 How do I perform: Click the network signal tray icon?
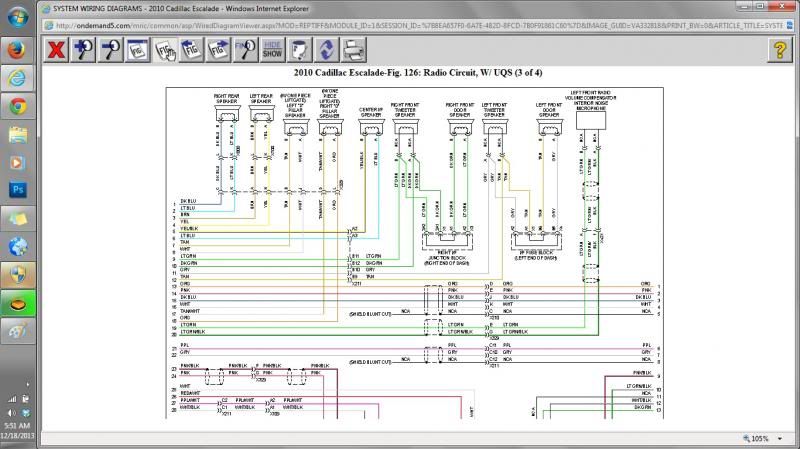point(12,398)
